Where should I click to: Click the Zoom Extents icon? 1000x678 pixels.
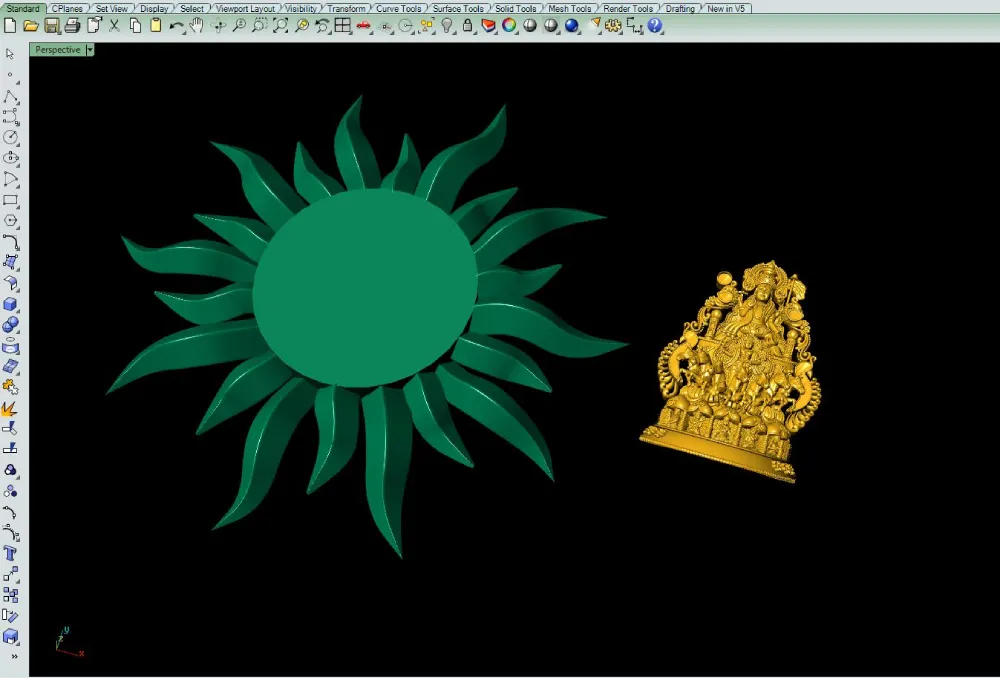(280, 26)
